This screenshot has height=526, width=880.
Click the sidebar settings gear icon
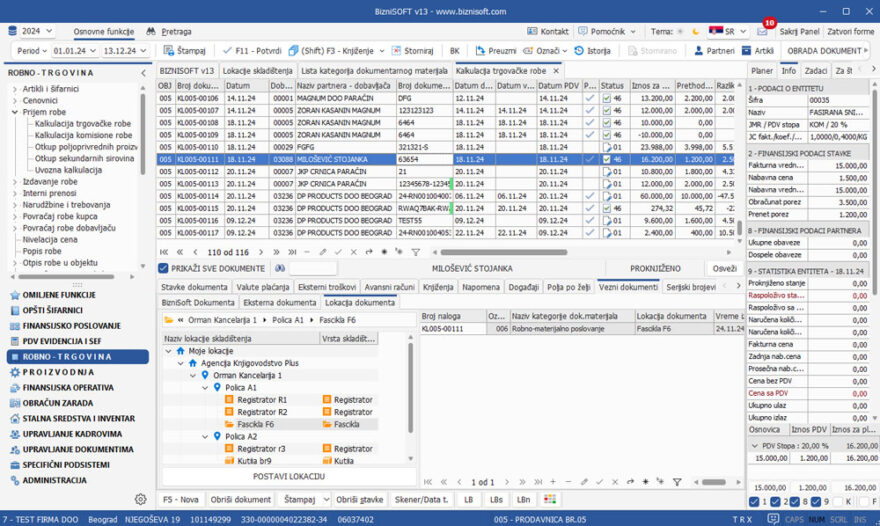click(x=140, y=498)
